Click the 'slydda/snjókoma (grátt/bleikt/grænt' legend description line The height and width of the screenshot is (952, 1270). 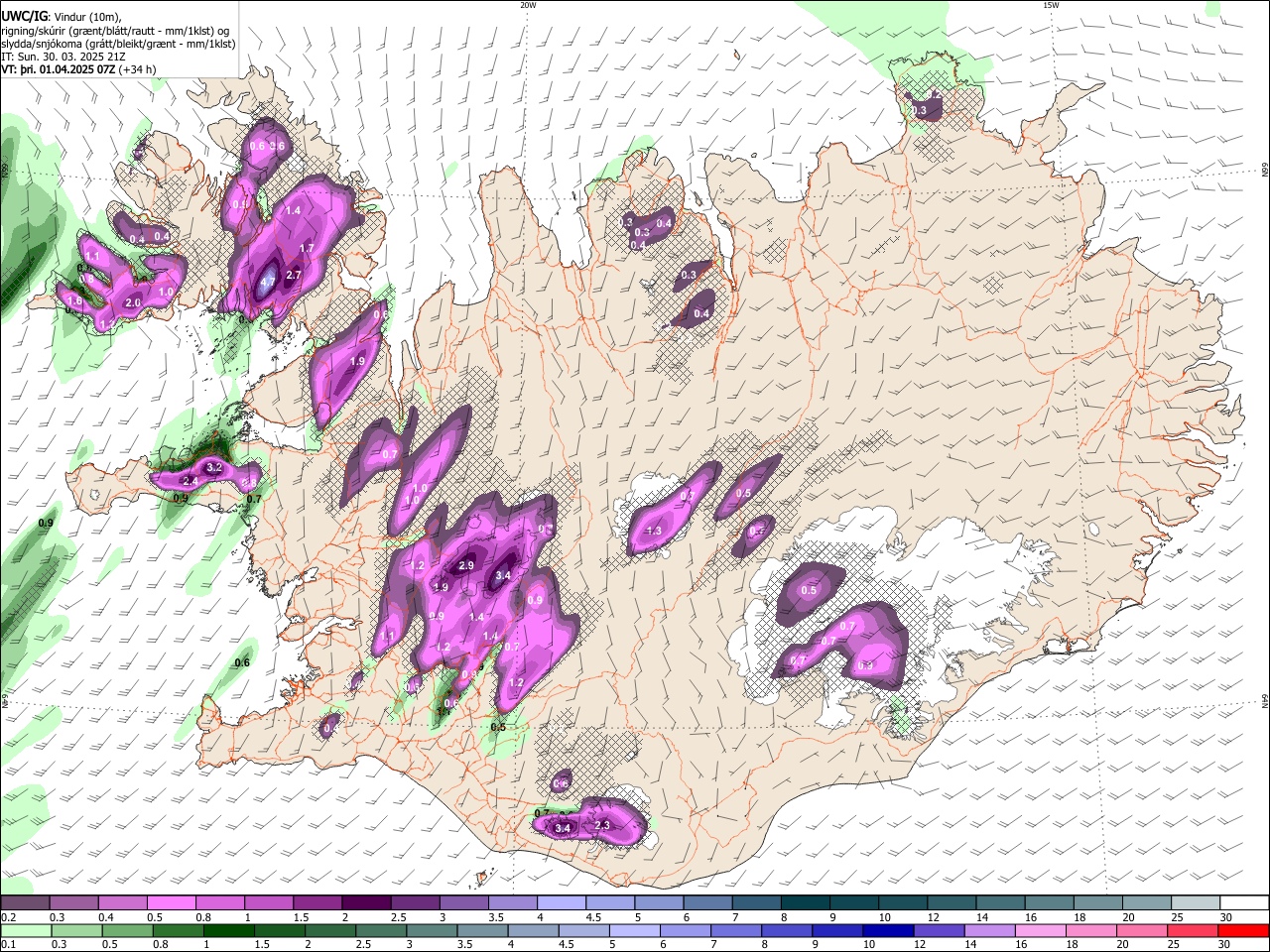point(118,43)
